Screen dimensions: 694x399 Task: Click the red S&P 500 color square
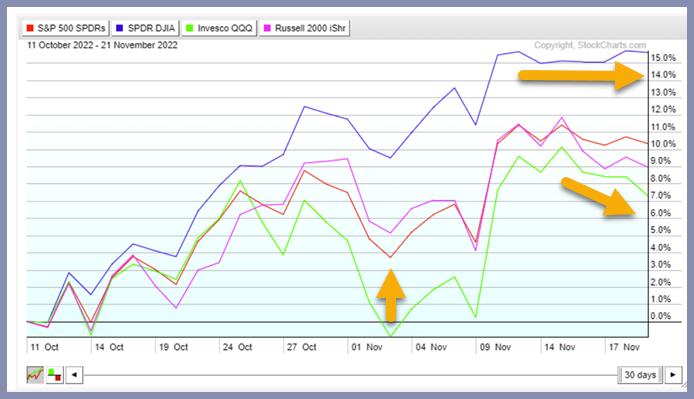pos(30,28)
